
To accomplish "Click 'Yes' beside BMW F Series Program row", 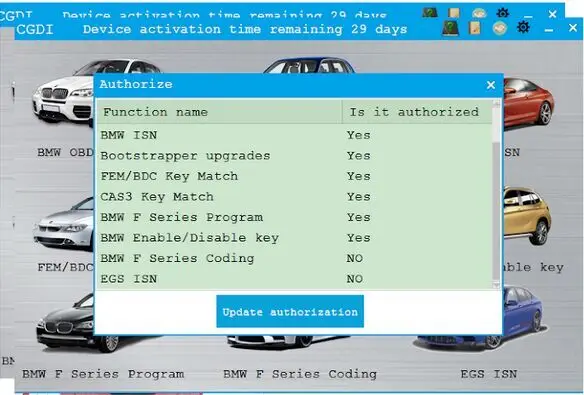I will [358, 217].
